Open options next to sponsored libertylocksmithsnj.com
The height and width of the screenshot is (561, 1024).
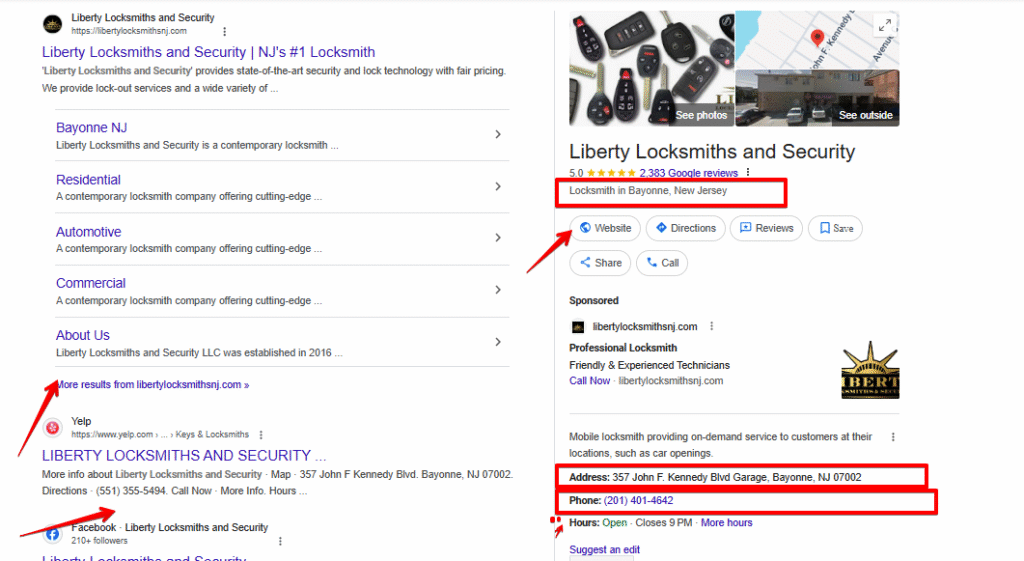[x=711, y=326]
